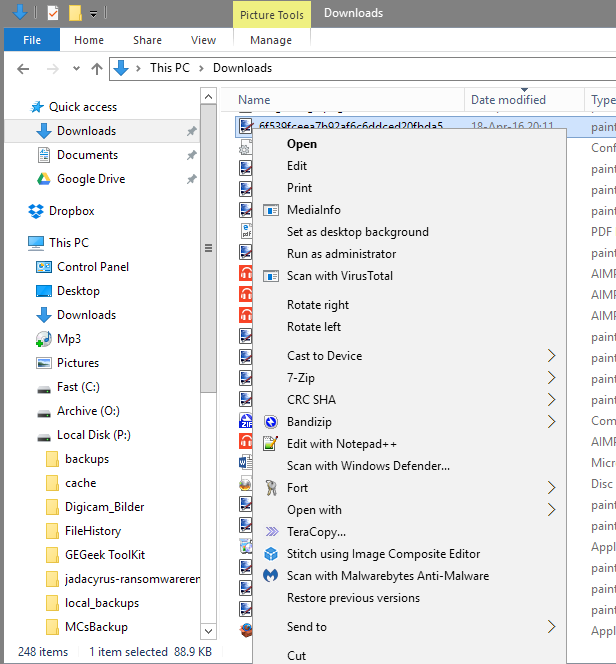Screen dimensions: 616x664
Task: Expand the Open with submenu
Action: click(551, 510)
